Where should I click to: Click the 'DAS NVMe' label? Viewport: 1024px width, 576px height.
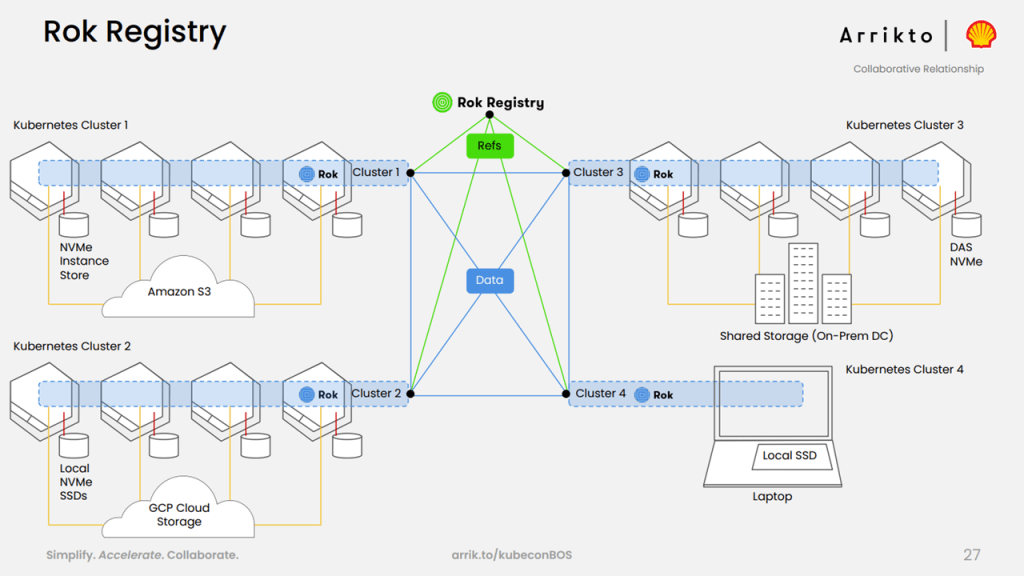966,254
